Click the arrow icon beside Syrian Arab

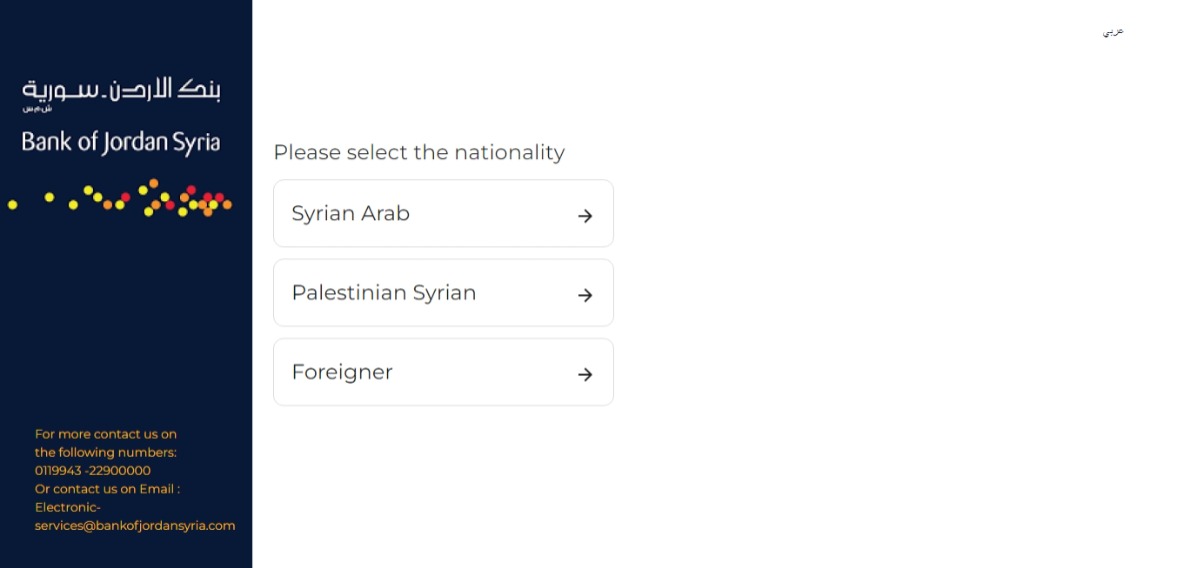pos(584,216)
